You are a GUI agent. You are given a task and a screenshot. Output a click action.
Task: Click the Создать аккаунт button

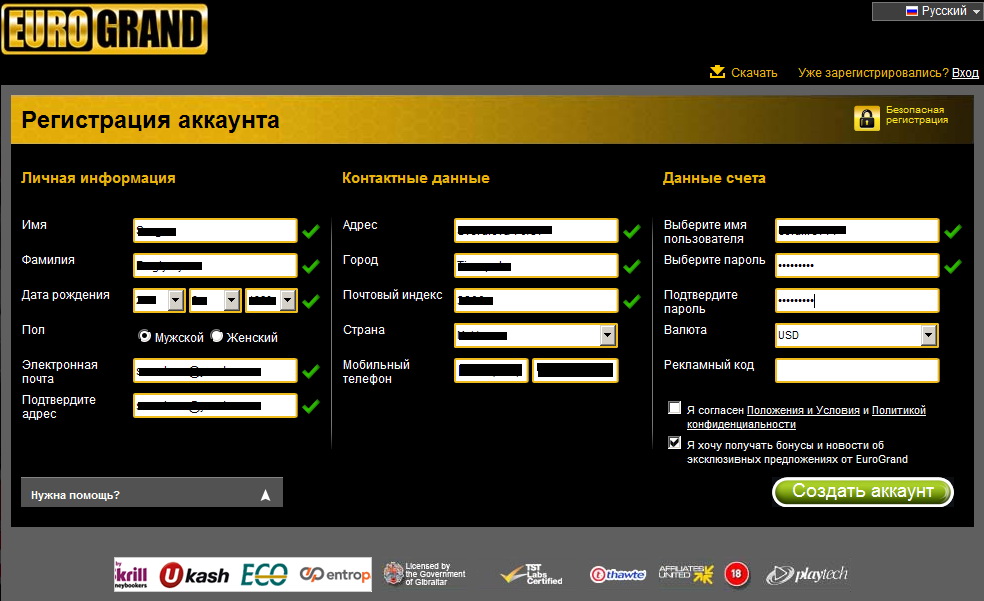(x=863, y=491)
